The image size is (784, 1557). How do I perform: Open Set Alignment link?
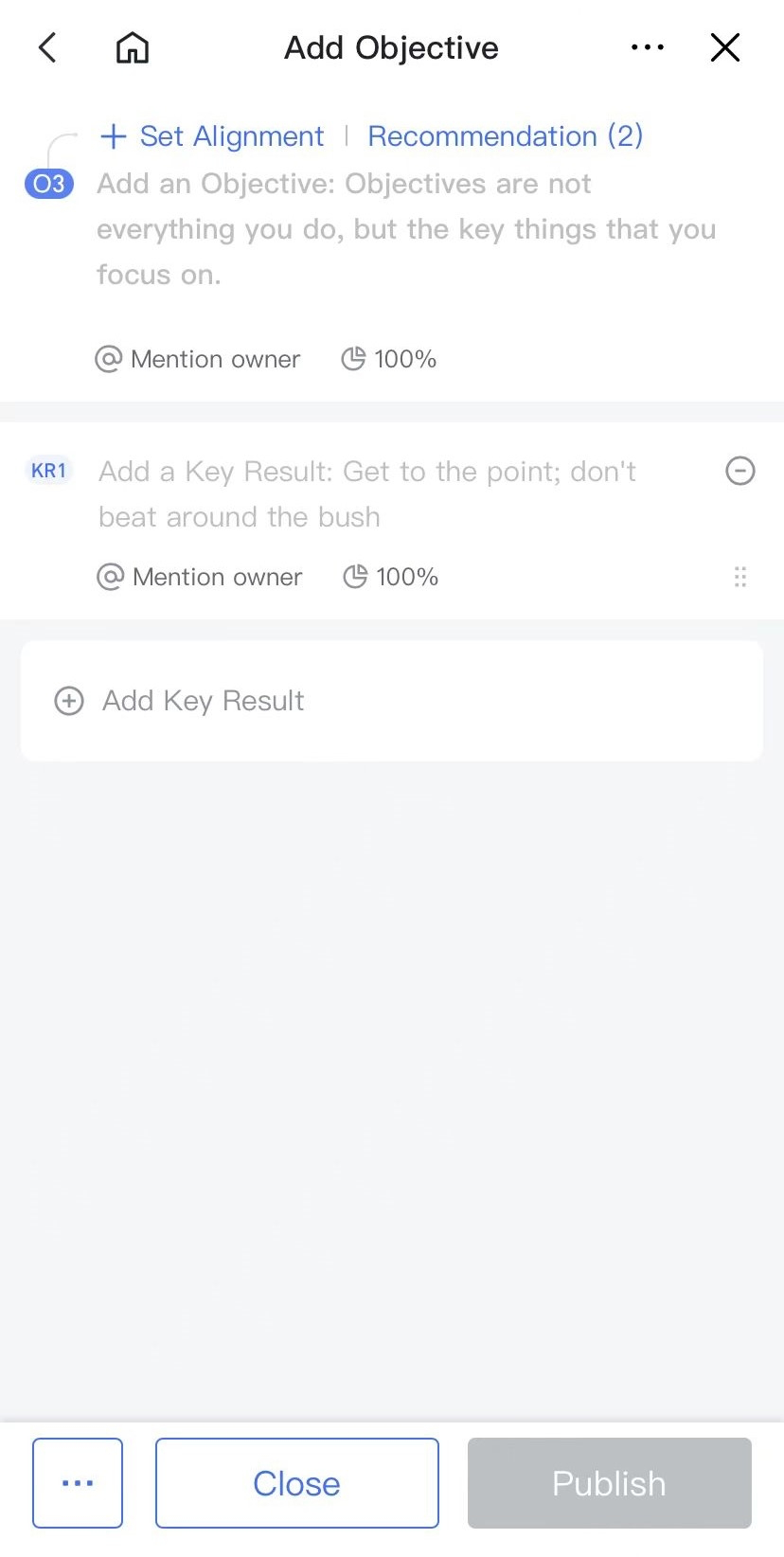coord(231,136)
